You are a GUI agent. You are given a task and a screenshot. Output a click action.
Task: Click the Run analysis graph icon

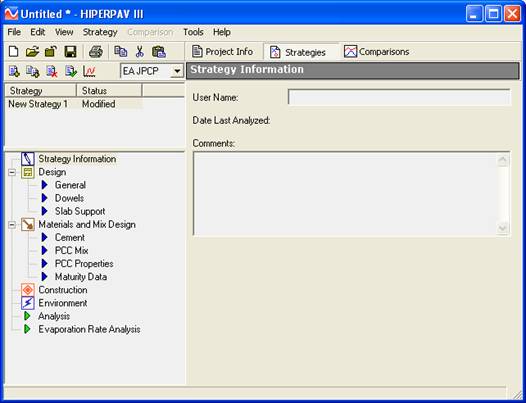pos(89,71)
